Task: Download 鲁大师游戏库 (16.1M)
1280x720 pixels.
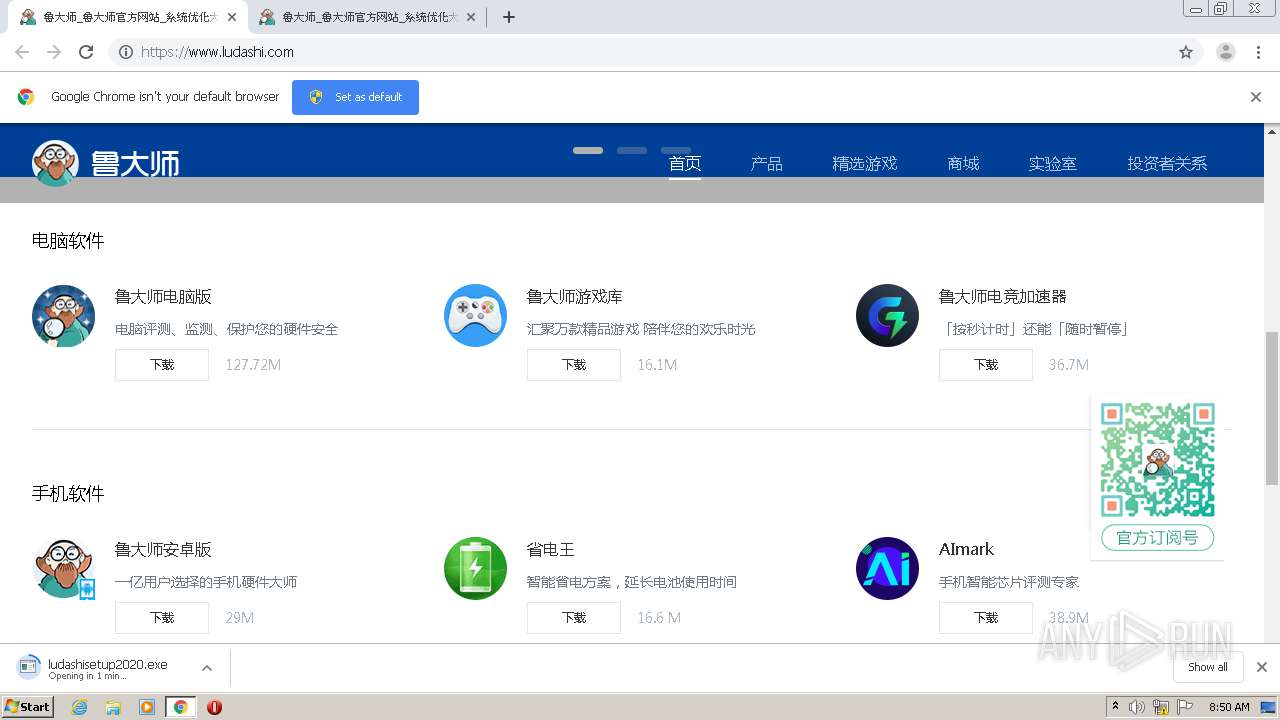Action: point(574,365)
